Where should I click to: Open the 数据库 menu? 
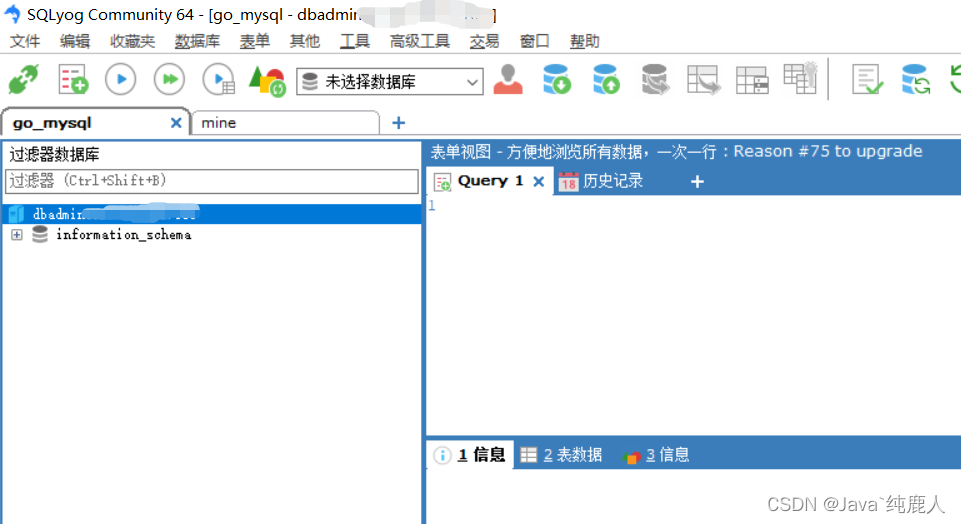click(x=197, y=41)
